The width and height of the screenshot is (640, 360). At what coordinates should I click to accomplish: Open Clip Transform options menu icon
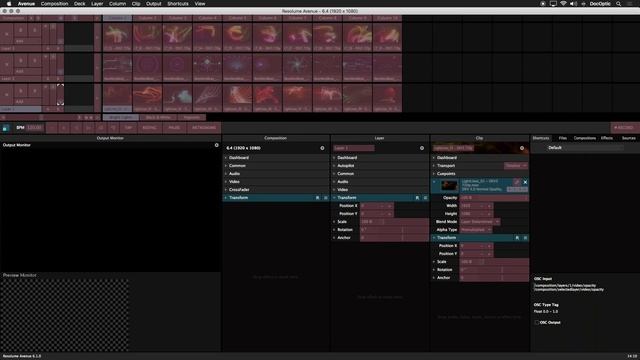pyautogui.click(x=525, y=238)
